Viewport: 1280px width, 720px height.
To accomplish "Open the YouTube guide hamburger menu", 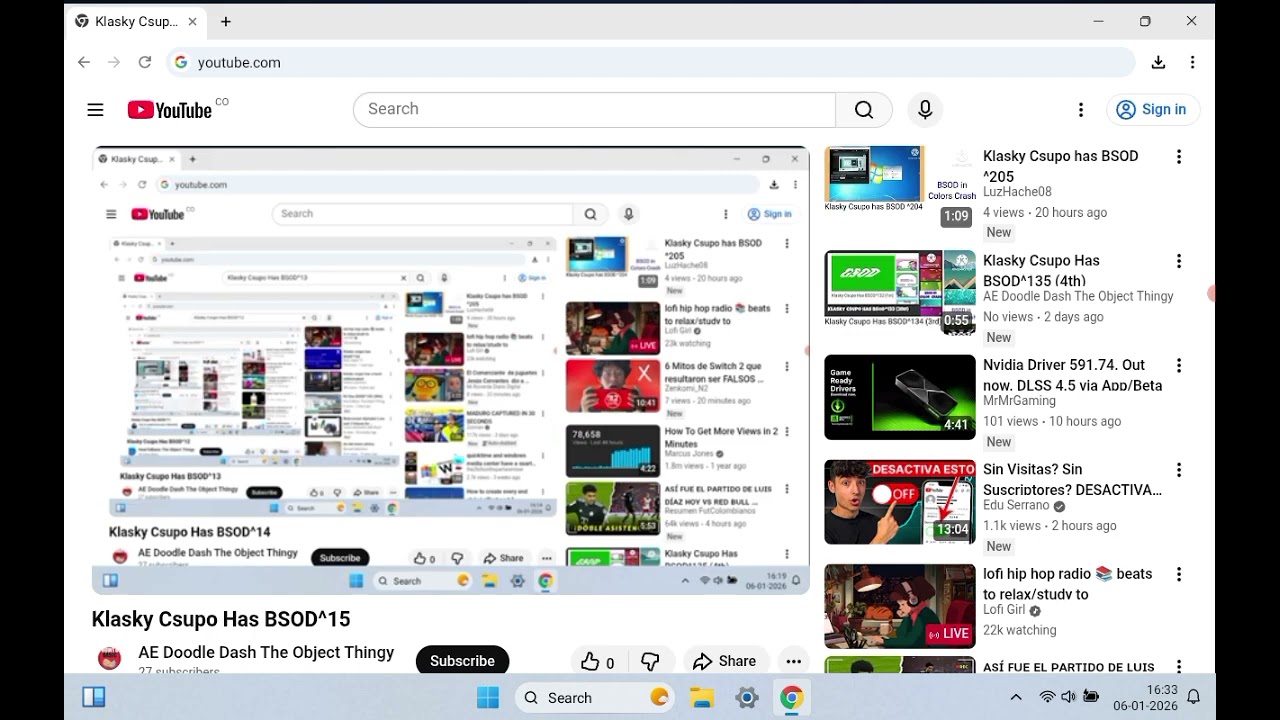I will point(95,110).
